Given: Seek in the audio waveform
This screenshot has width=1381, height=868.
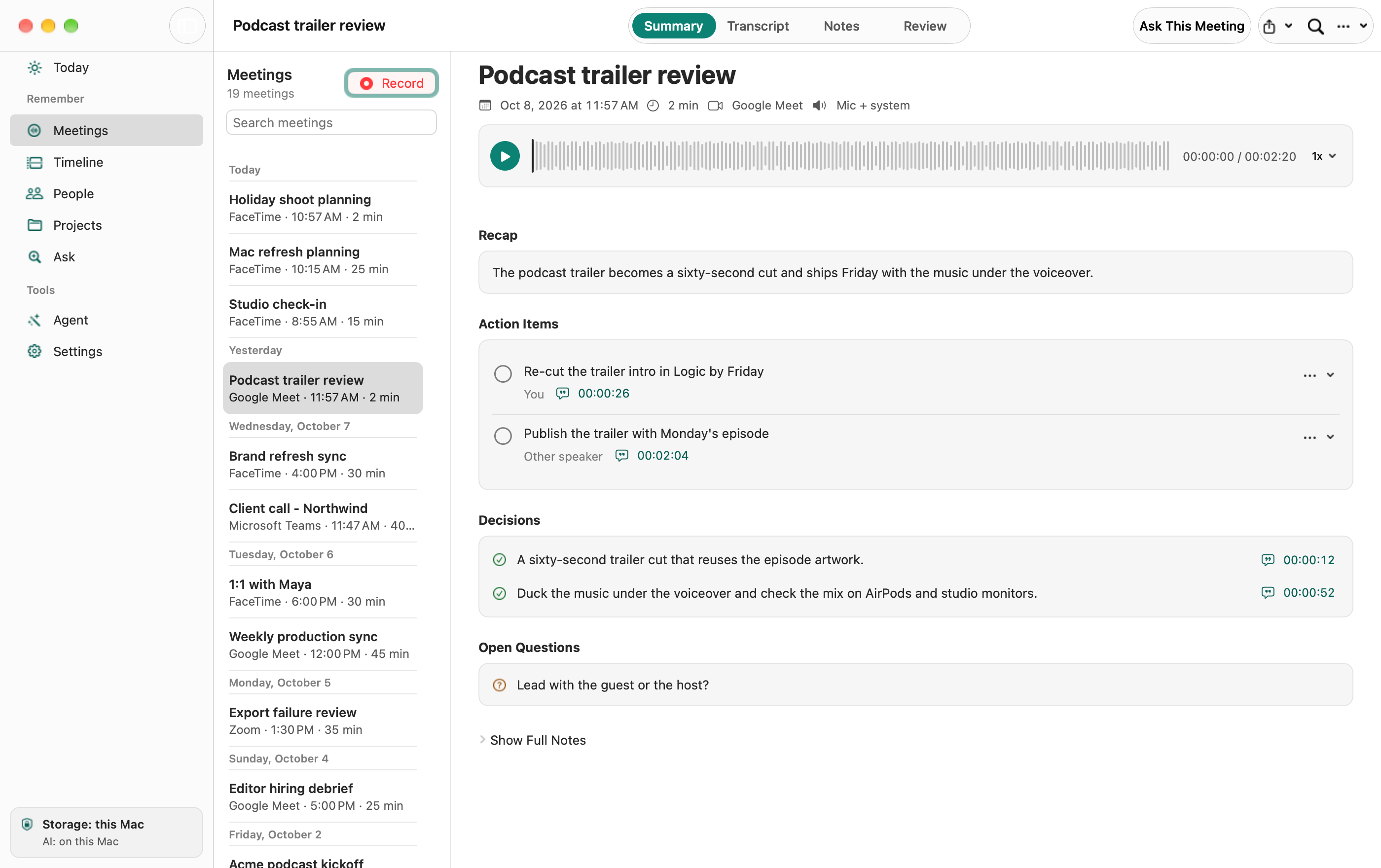Looking at the screenshot, I should (850, 156).
